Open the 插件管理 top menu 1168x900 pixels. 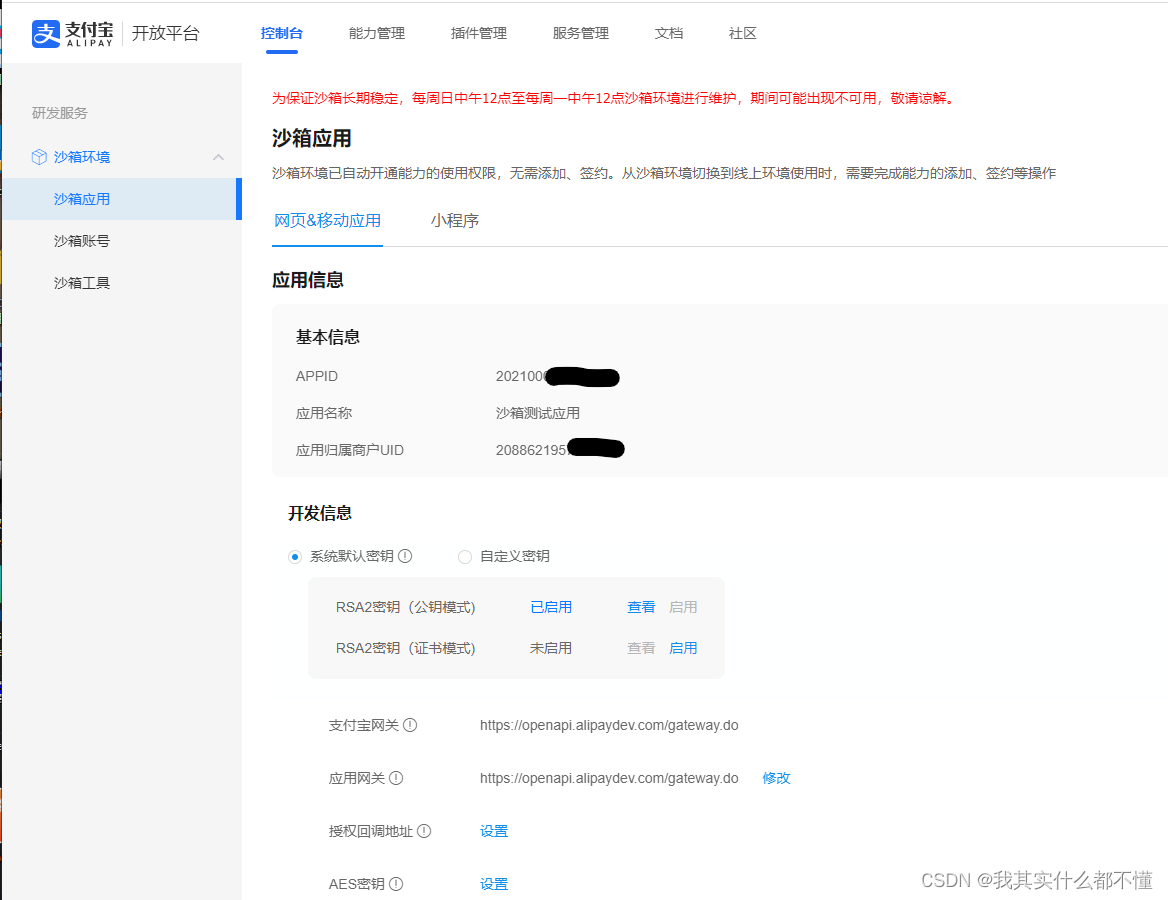pos(479,34)
